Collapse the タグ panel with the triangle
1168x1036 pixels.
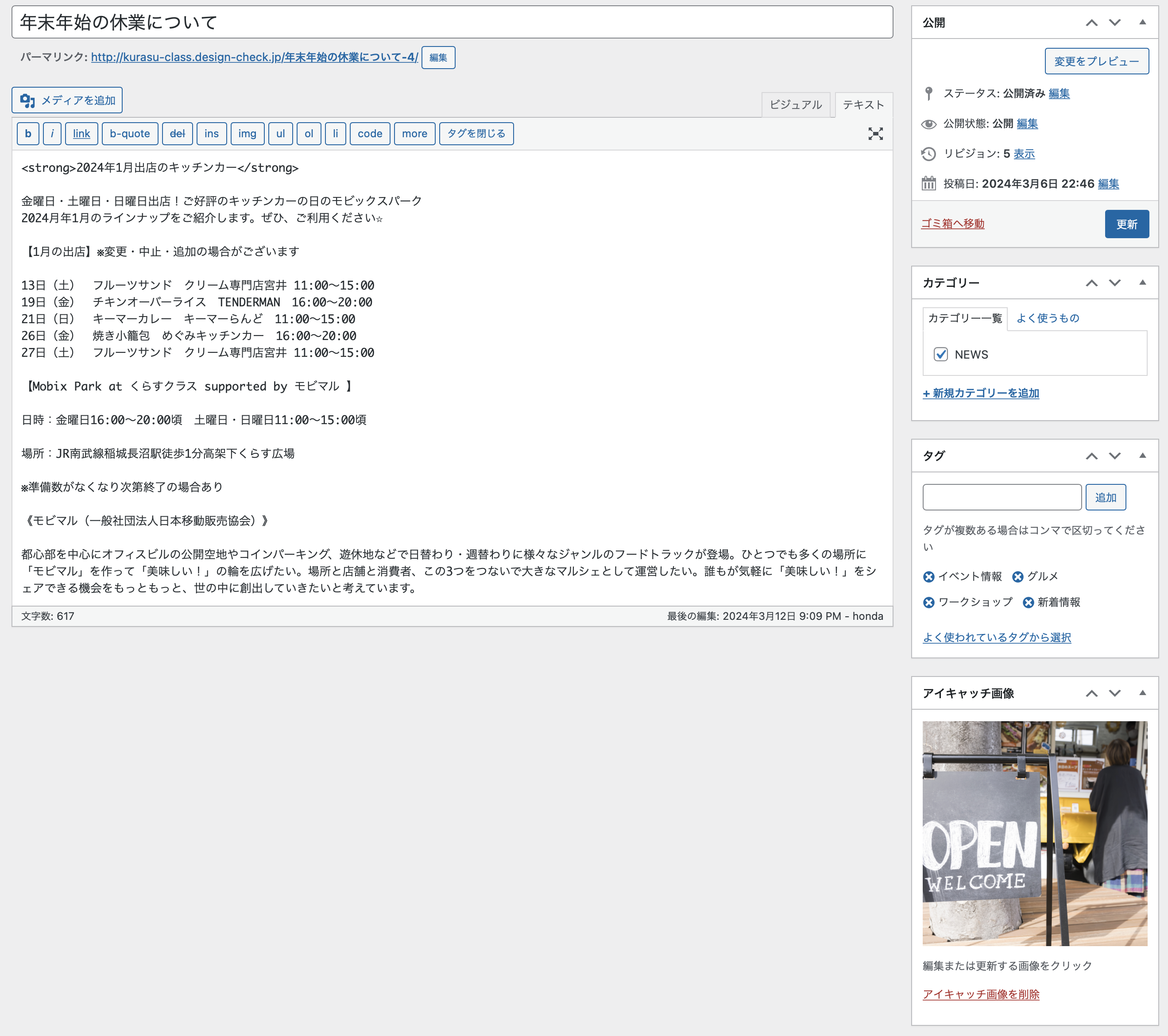click(1142, 456)
